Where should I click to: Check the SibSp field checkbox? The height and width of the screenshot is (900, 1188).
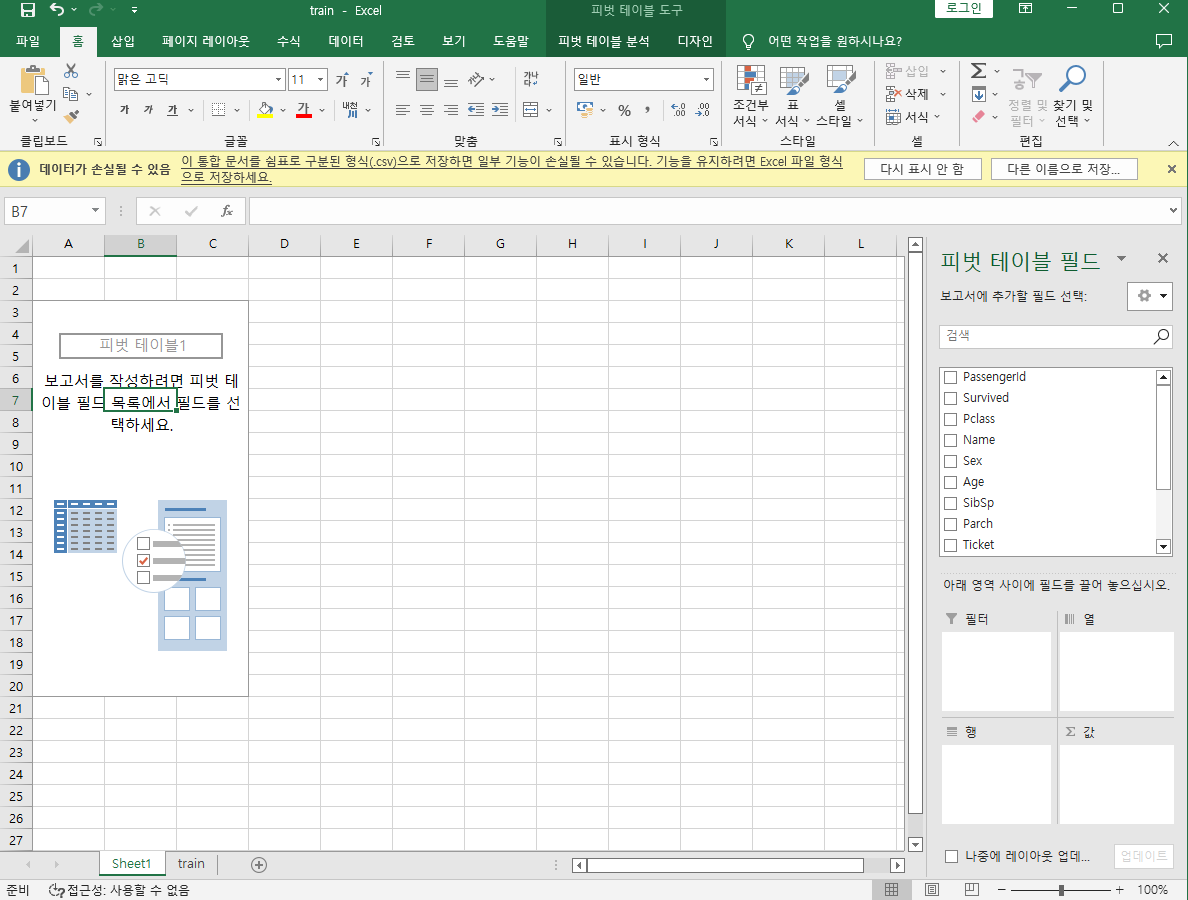point(950,503)
